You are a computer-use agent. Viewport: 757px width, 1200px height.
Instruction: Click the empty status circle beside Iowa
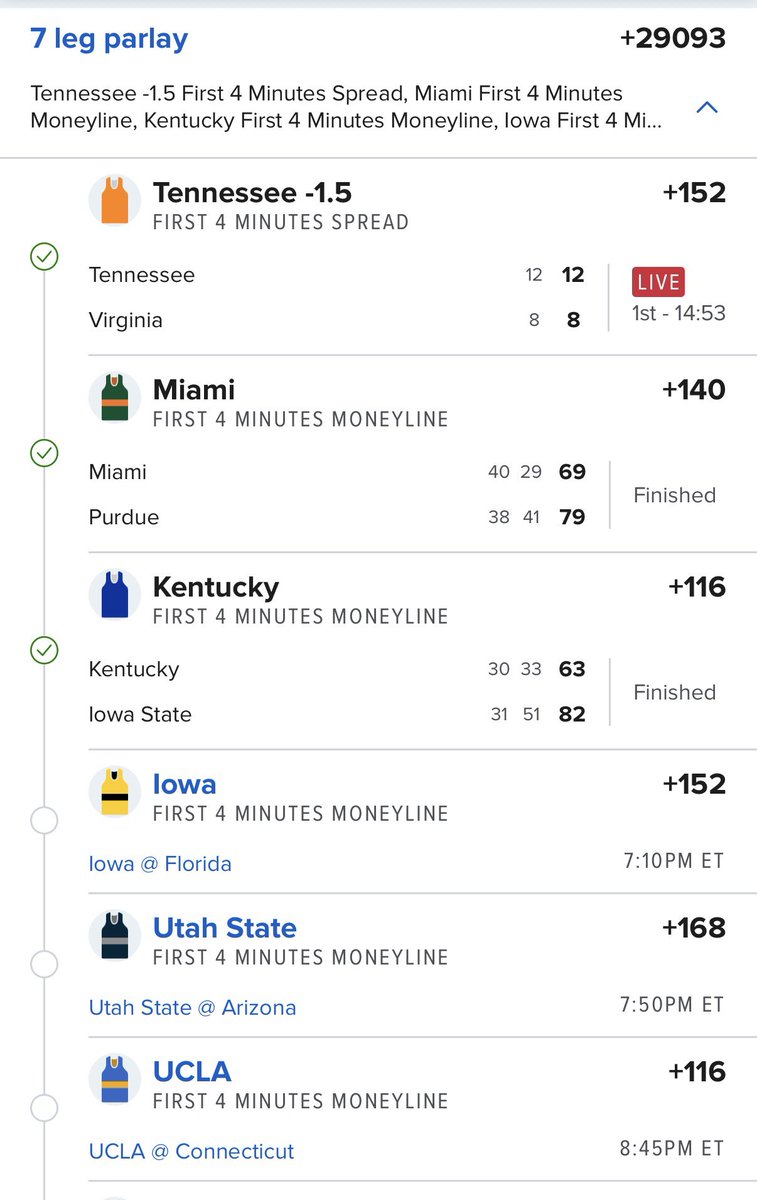click(x=44, y=821)
